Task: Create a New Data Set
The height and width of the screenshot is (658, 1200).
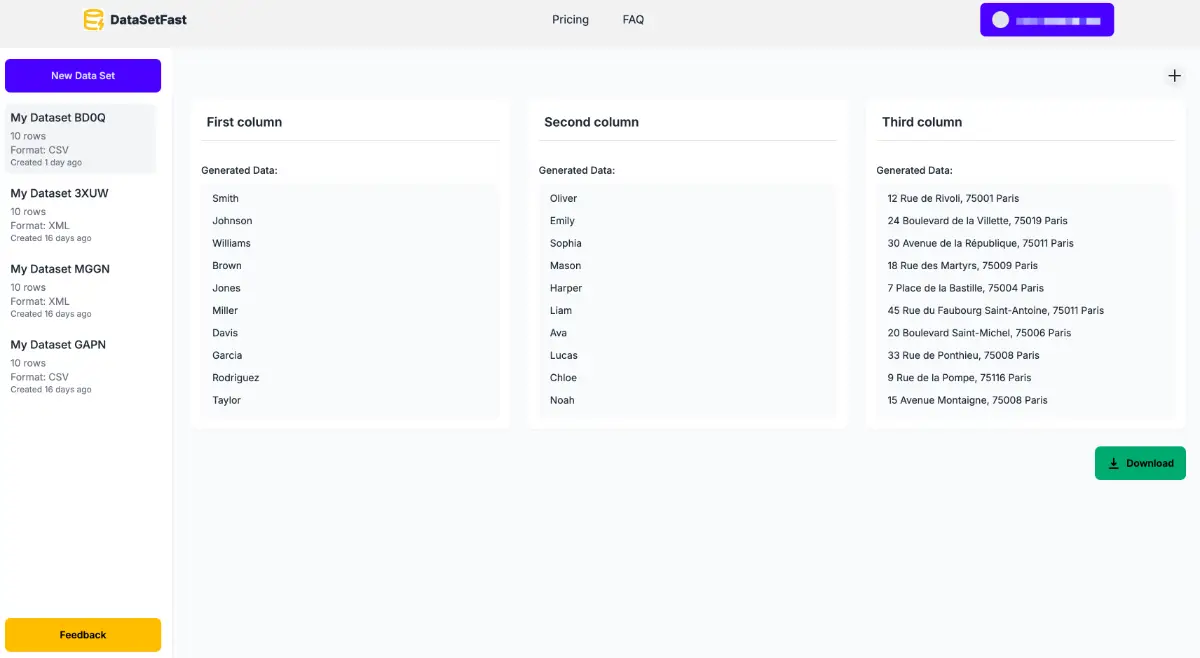Action: pos(83,76)
